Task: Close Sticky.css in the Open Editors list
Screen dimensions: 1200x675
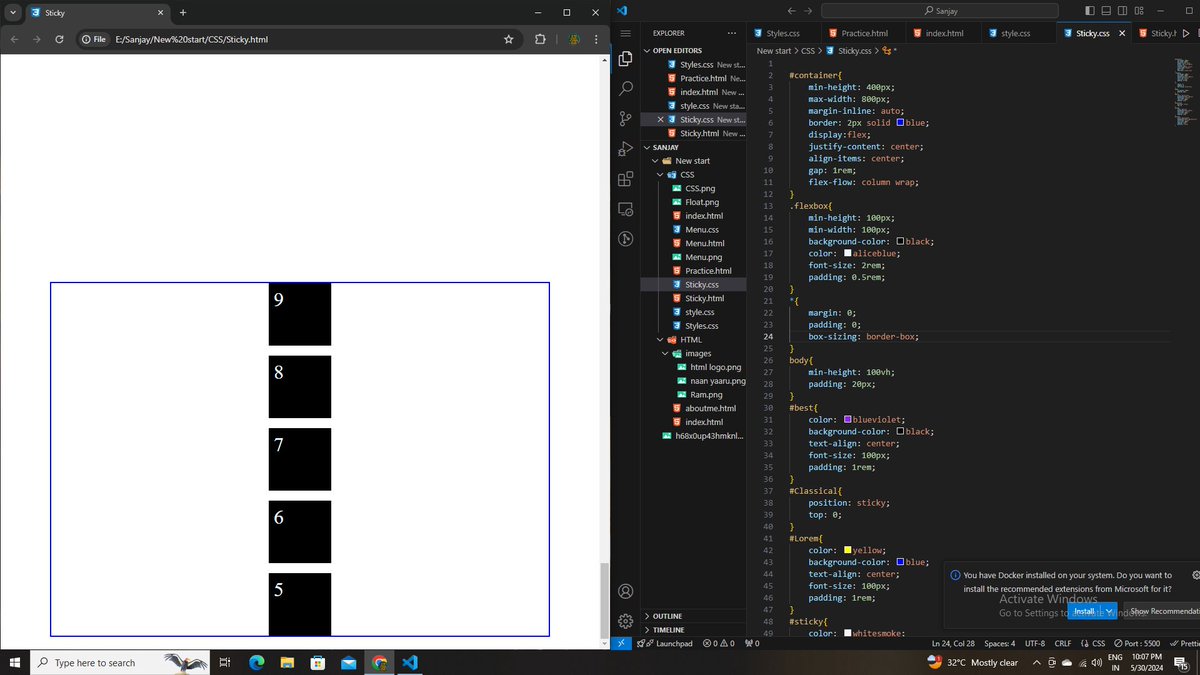Action: pos(660,119)
